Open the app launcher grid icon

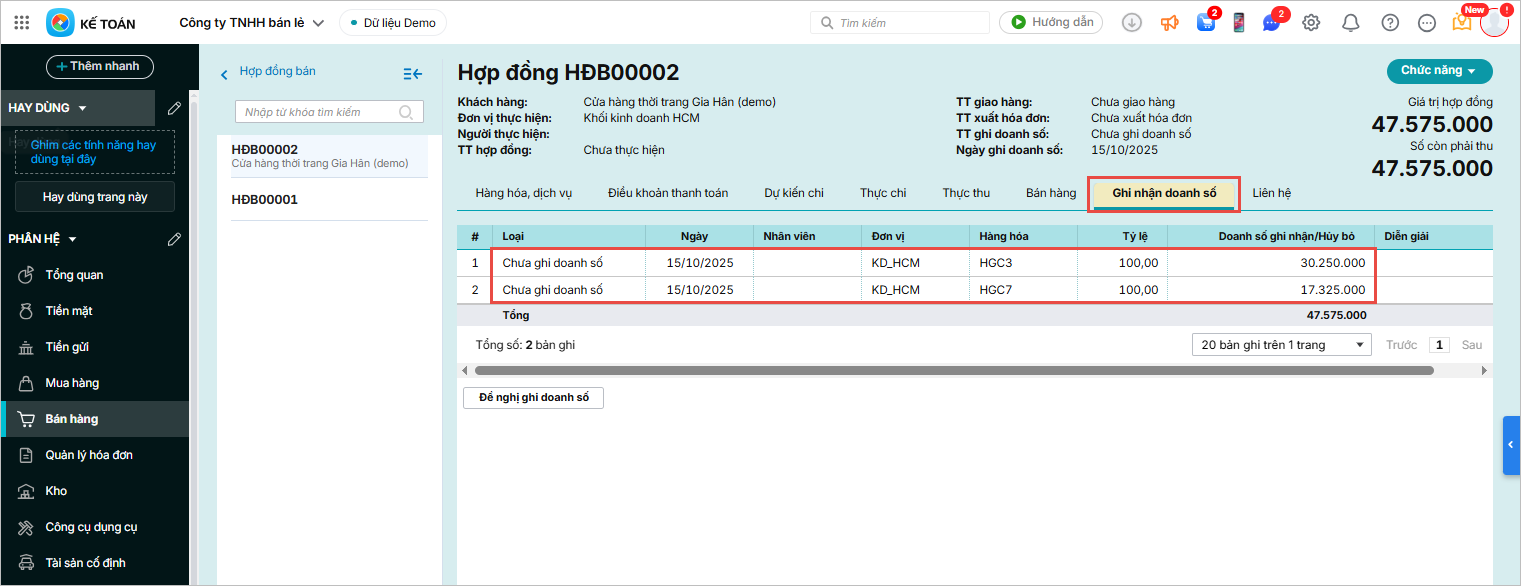22,22
